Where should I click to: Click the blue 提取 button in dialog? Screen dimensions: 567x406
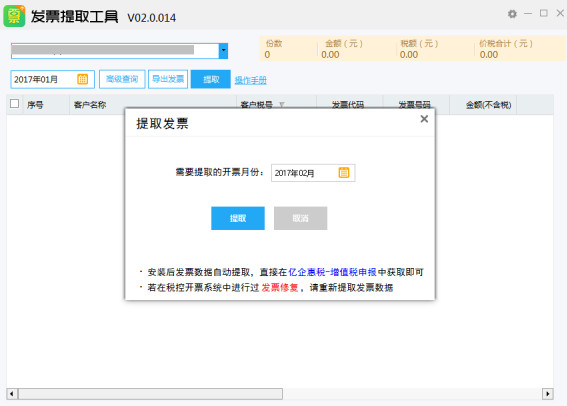tap(238, 218)
